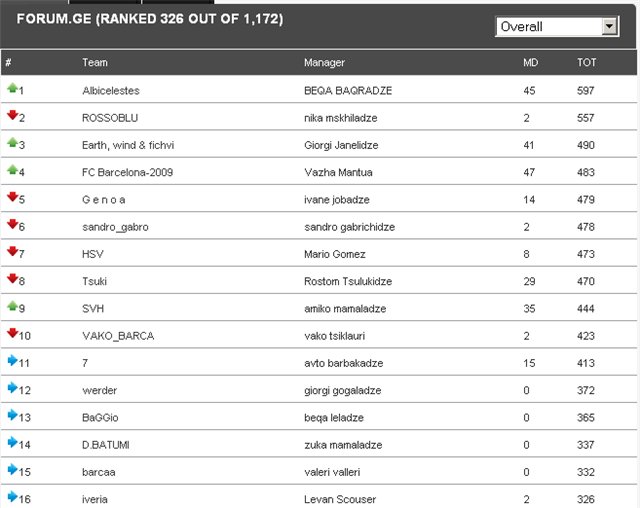Open the VAKO_BARCA team entry
The image size is (640, 508).
(x=118, y=336)
